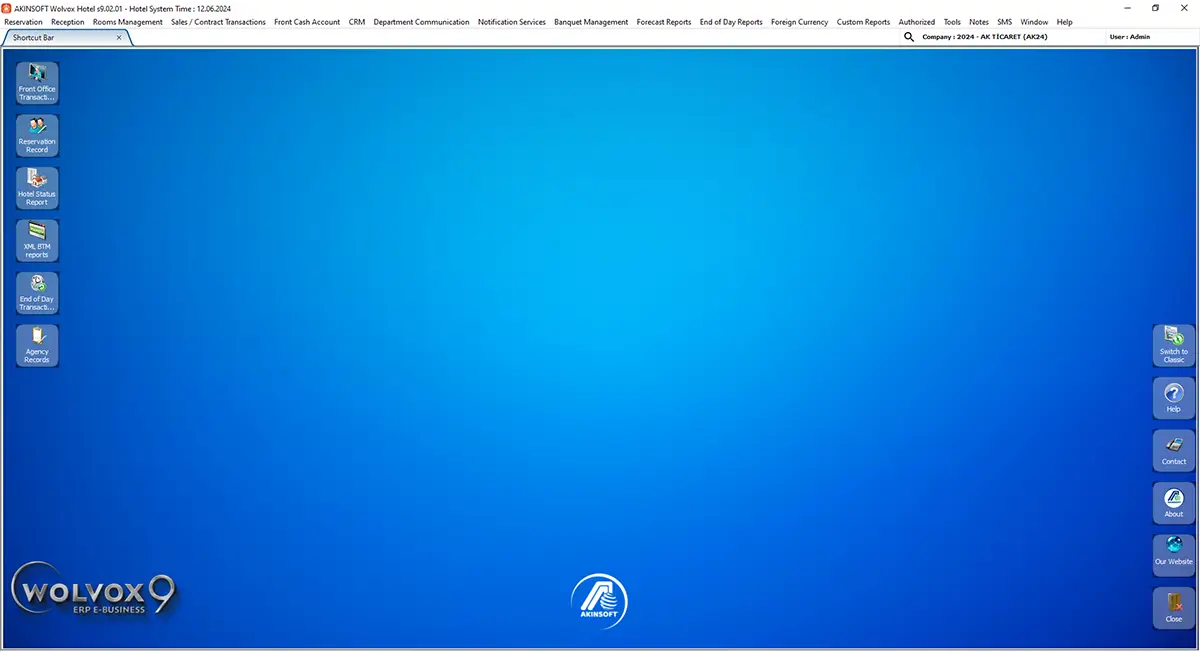Open the Banquet Management menu
Viewport: 1200px width, 653px height.
pyautogui.click(x=591, y=22)
